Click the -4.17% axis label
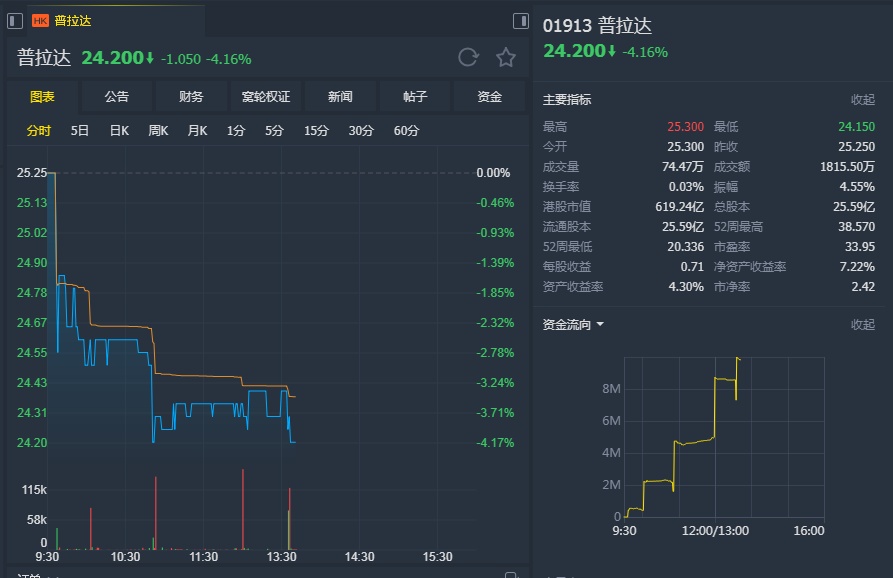Viewport: 893px width, 578px height. pyautogui.click(x=495, y=442)
